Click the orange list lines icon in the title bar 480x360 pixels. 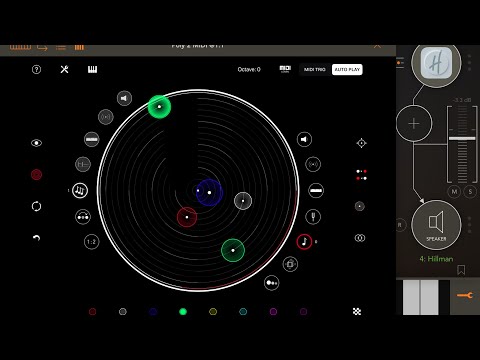[x=61, y=47]
